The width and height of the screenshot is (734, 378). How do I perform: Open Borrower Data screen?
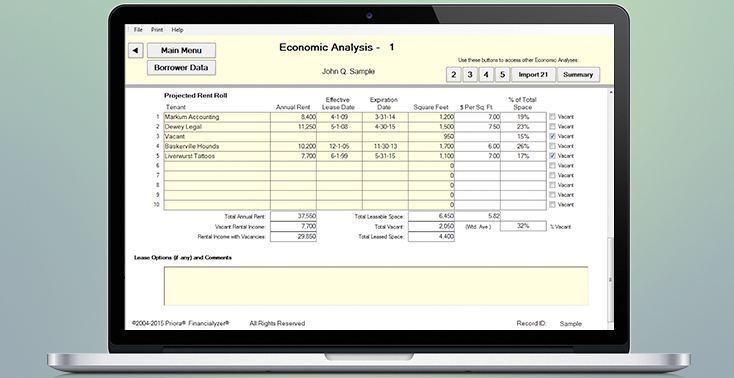pyautogui.click(x=181, y=67)
